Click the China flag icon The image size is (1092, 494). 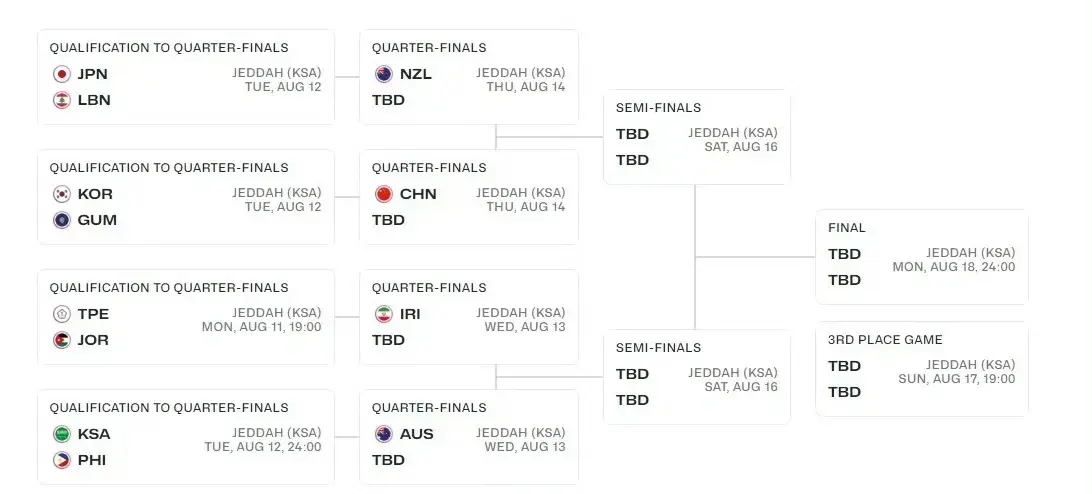(383, 194)
